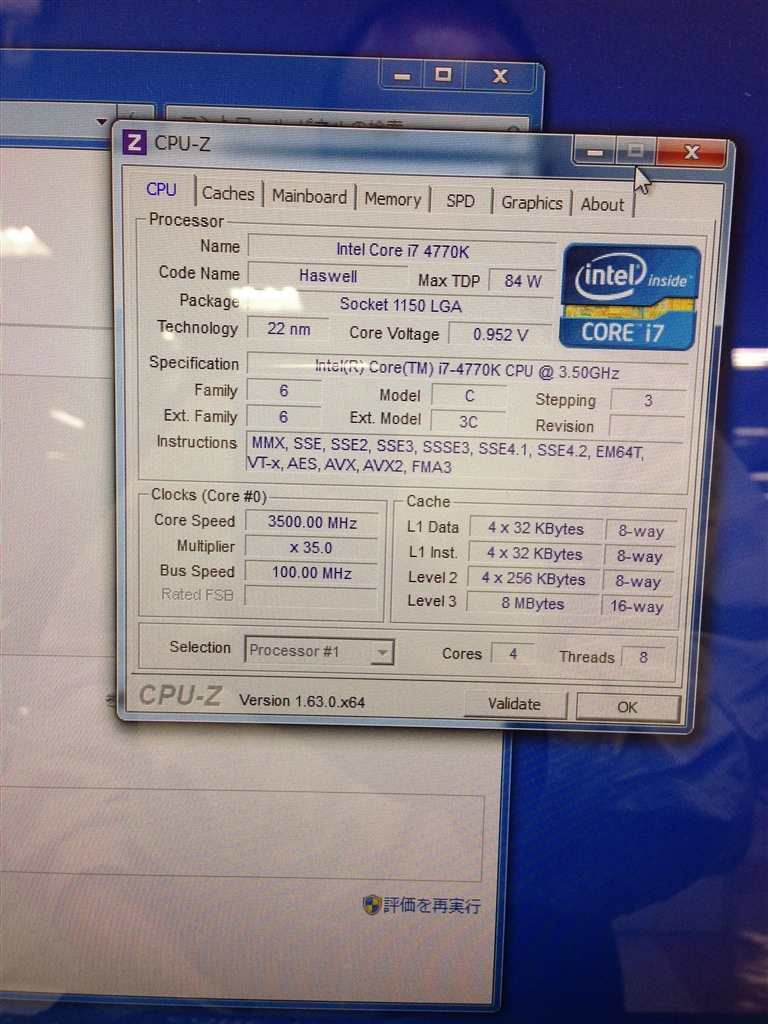Click the Core Speed value 3500.00 MHz

(312, 522)
